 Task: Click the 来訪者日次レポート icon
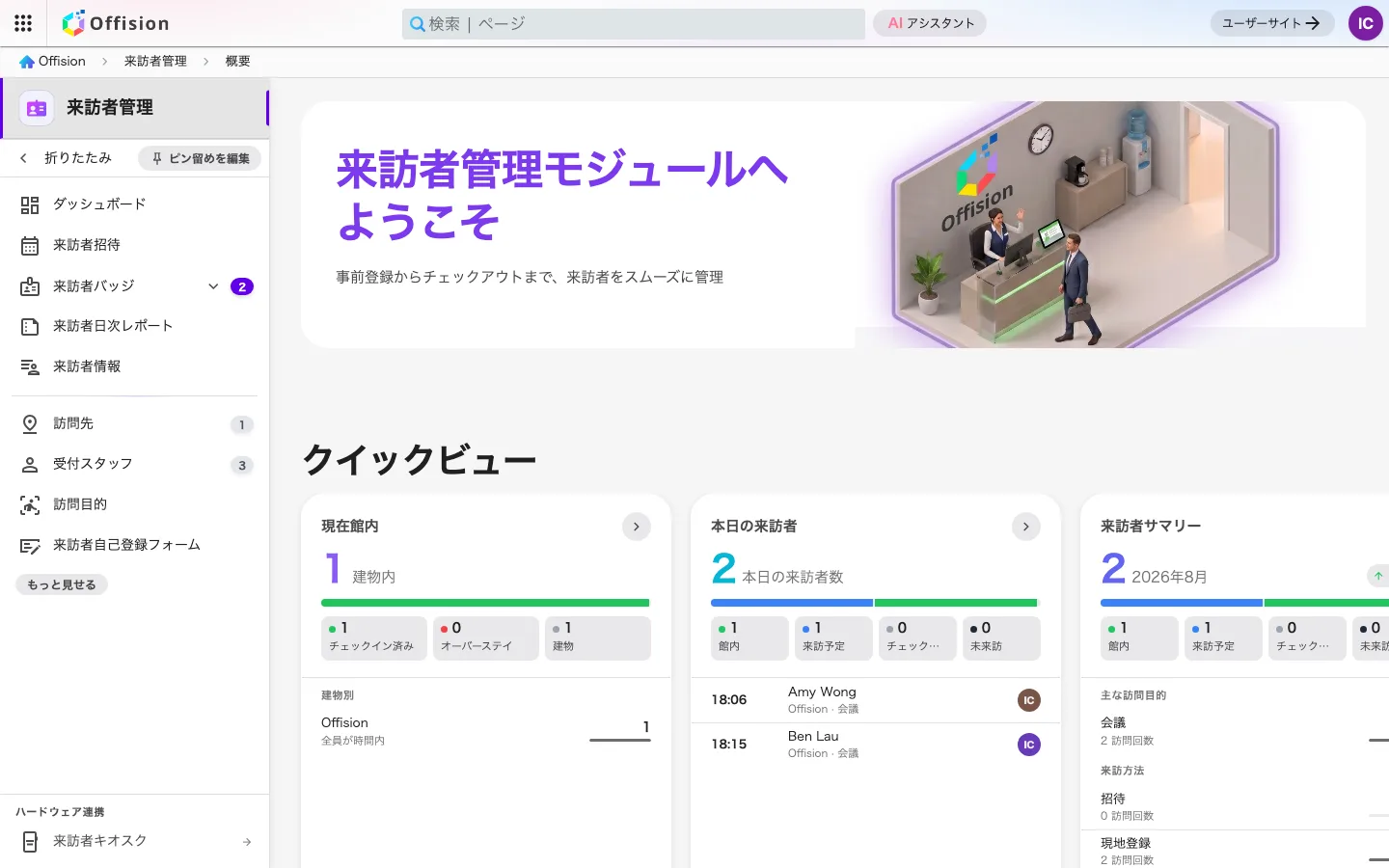click(30, 326)
